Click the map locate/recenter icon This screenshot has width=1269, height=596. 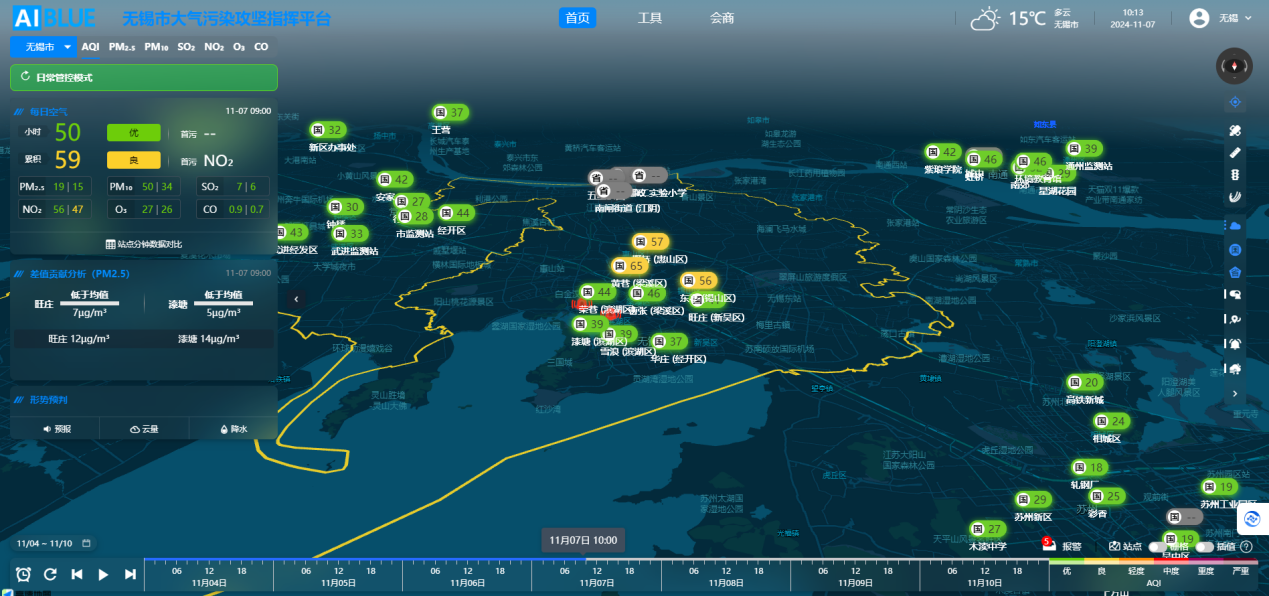click(x=1234, y=102)
